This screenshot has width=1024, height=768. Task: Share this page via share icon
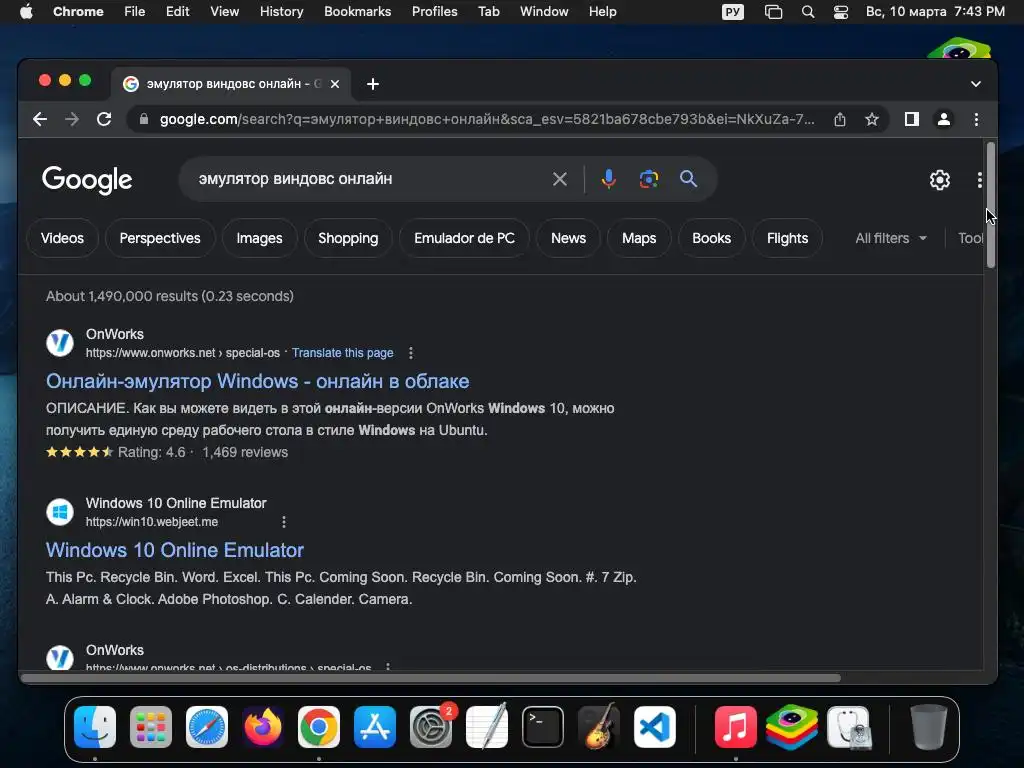point(840,120)
